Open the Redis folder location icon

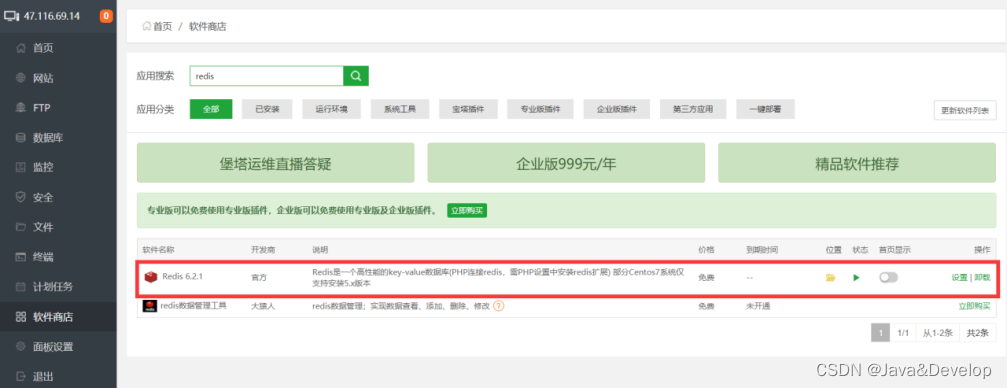tap(830, 278)
